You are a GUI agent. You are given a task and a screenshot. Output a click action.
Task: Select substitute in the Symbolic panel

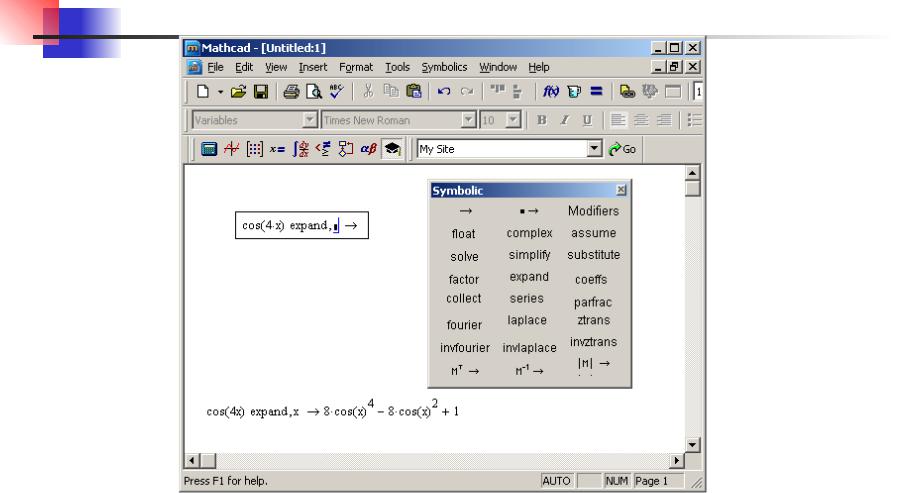(x=593, y=255)
